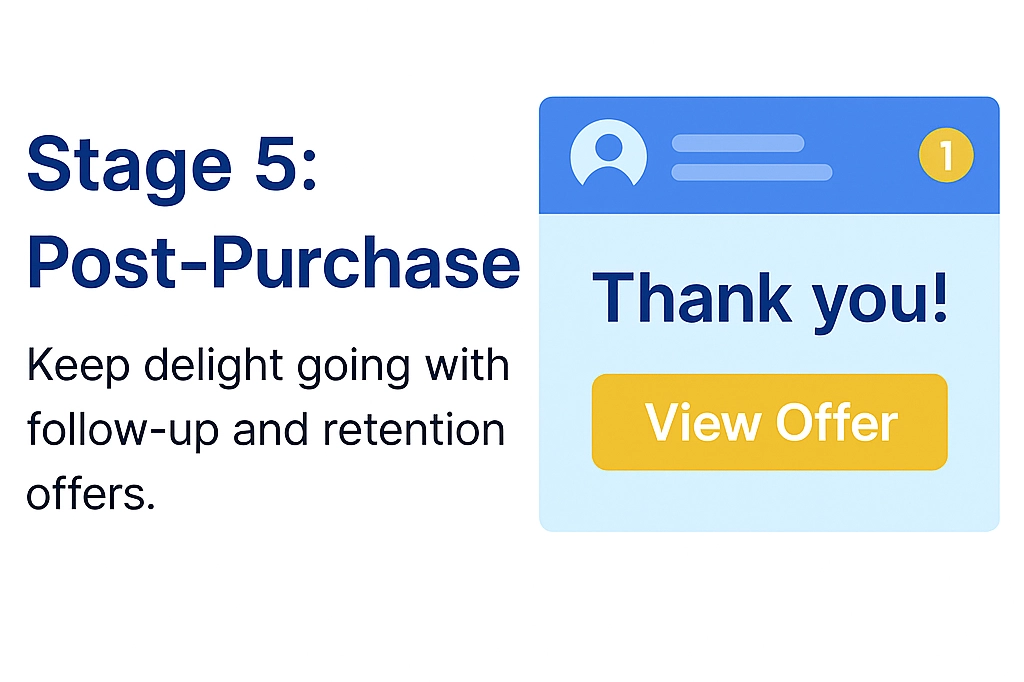Click the word offers. on the last line
The width and height of the screenshot is (1024, 682).
pyautogui.click(x=91, y=493)
